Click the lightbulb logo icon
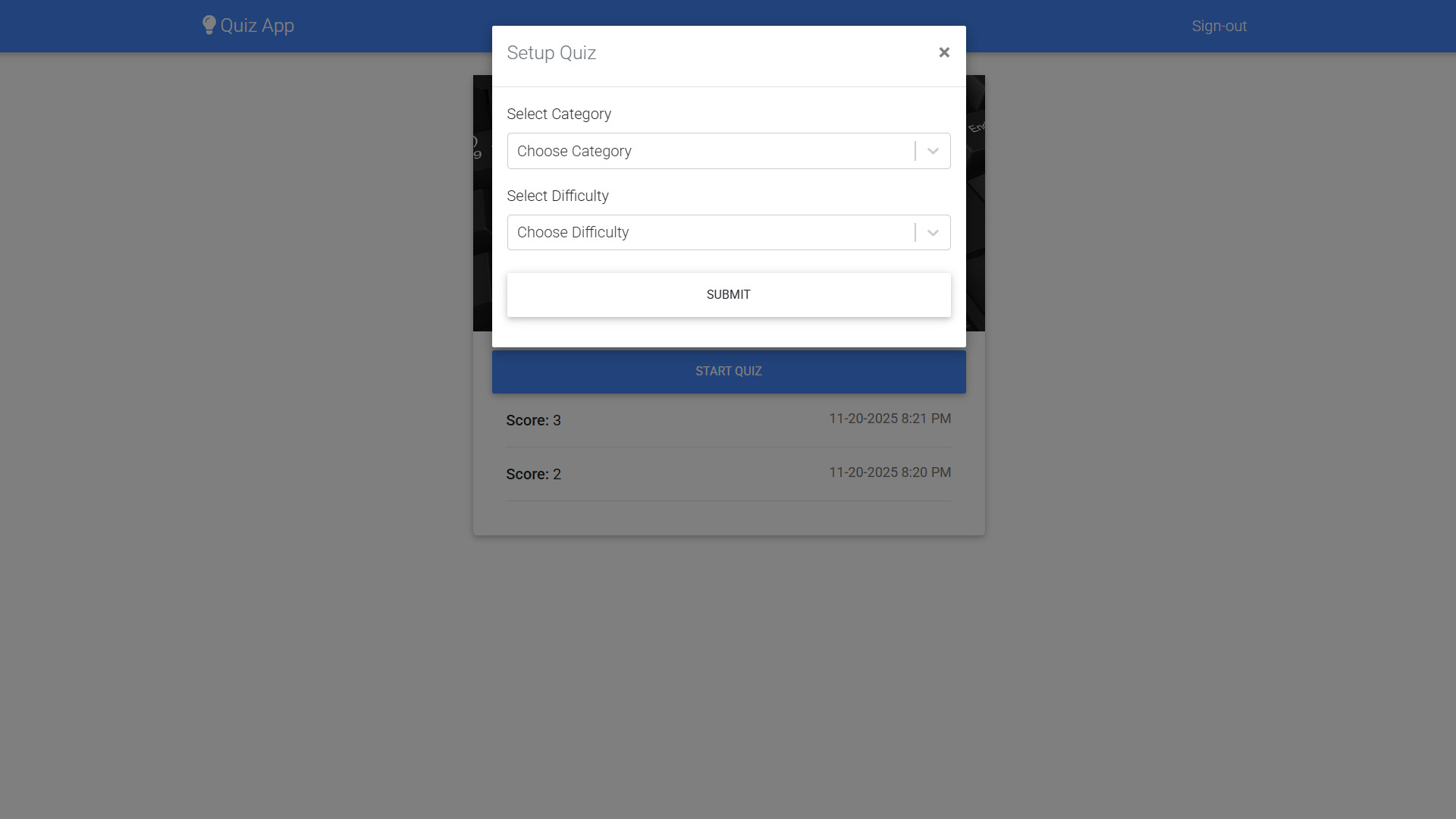The width and height of the screenshot is (1456, 819). [209, 25]
